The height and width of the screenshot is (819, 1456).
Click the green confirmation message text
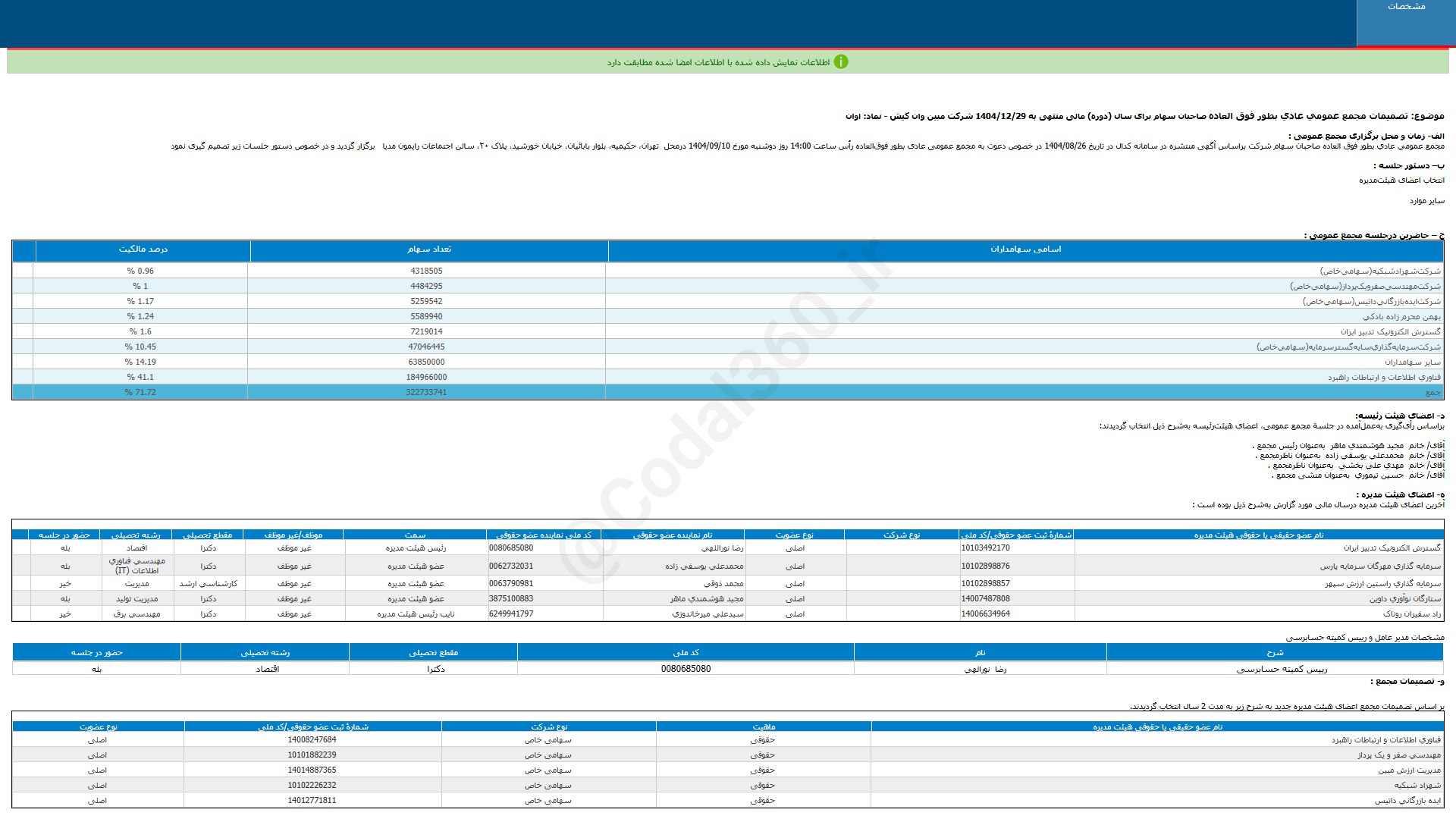717,62
